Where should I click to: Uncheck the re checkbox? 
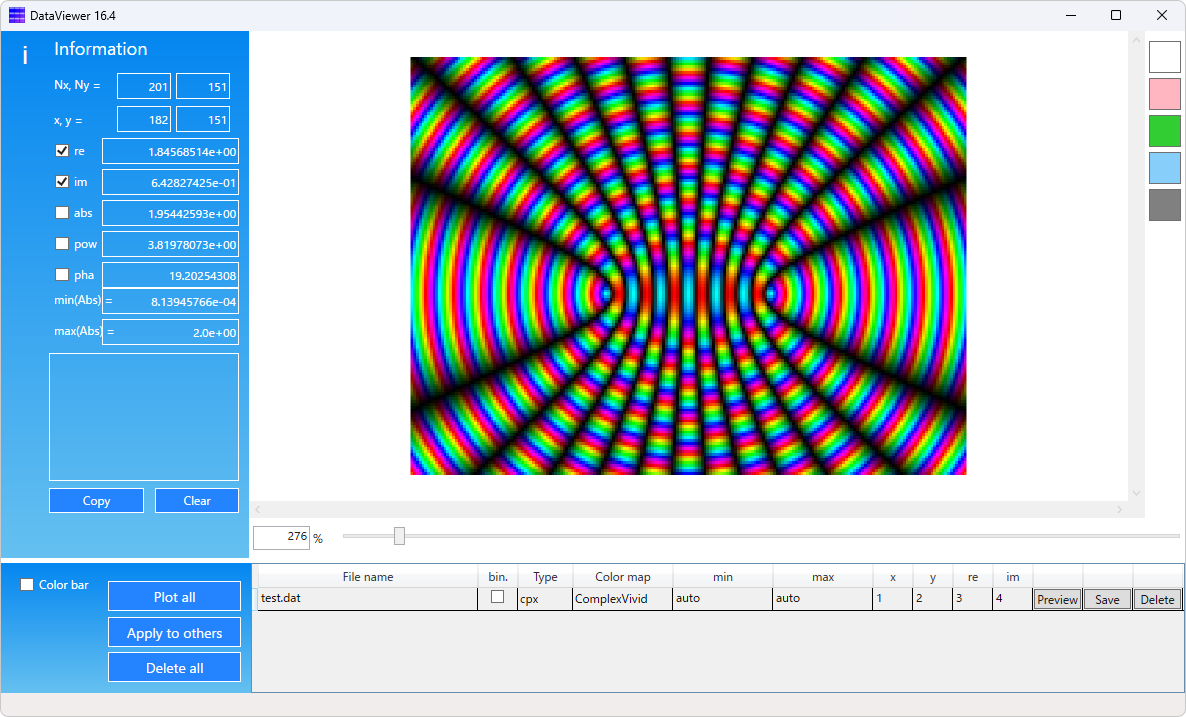(62, 151)
